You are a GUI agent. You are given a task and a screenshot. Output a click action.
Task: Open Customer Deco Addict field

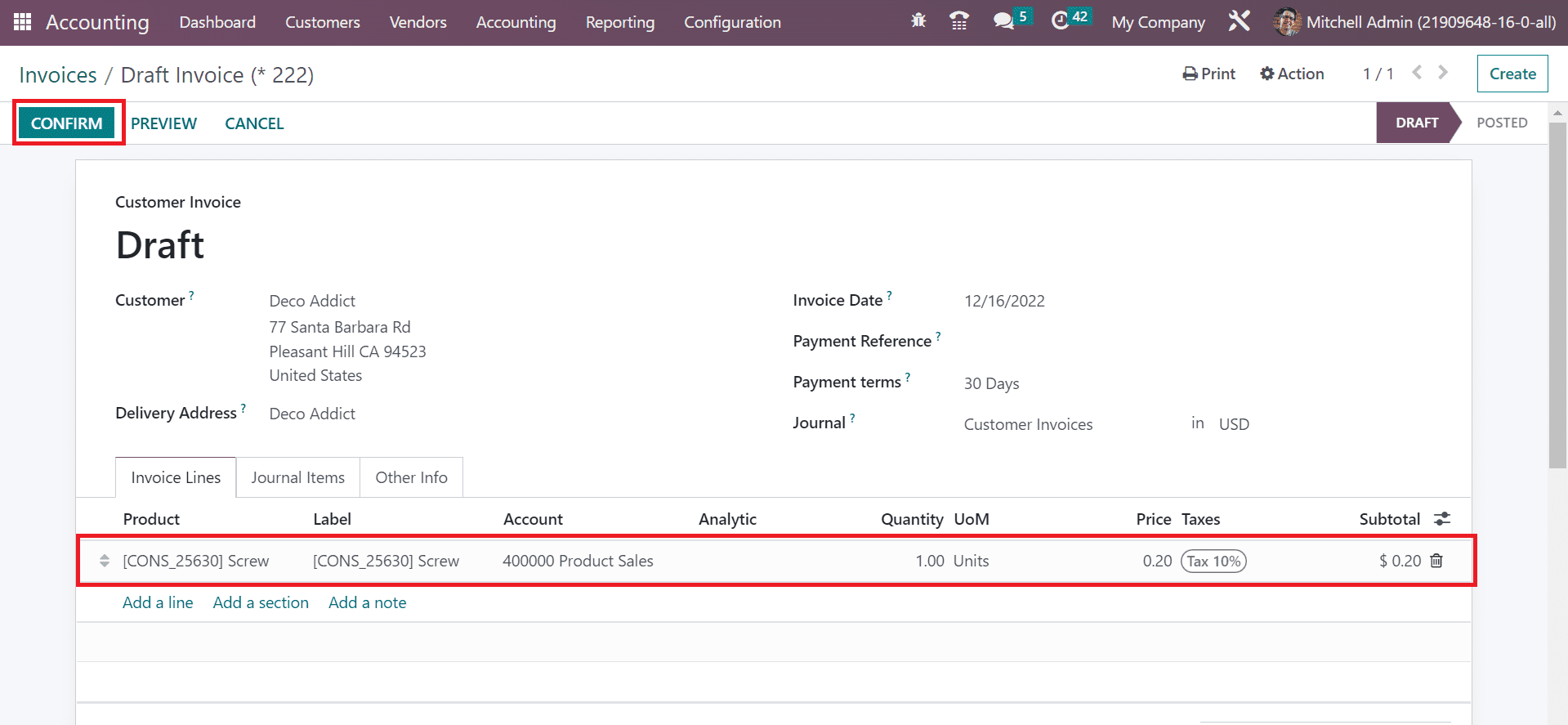[x=312, y=301]
